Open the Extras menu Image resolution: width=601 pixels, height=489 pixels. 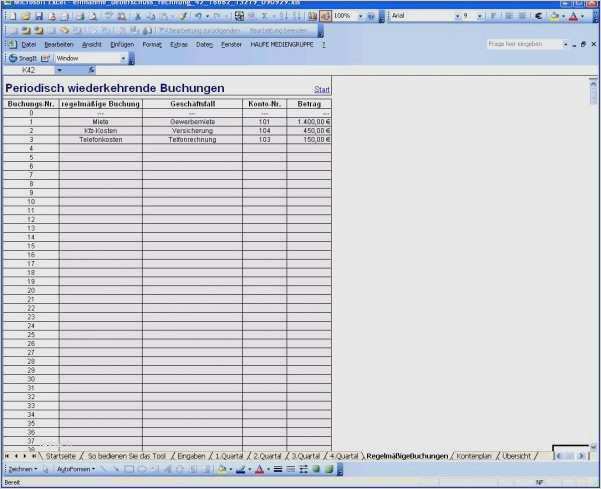[x=179, y=44]
